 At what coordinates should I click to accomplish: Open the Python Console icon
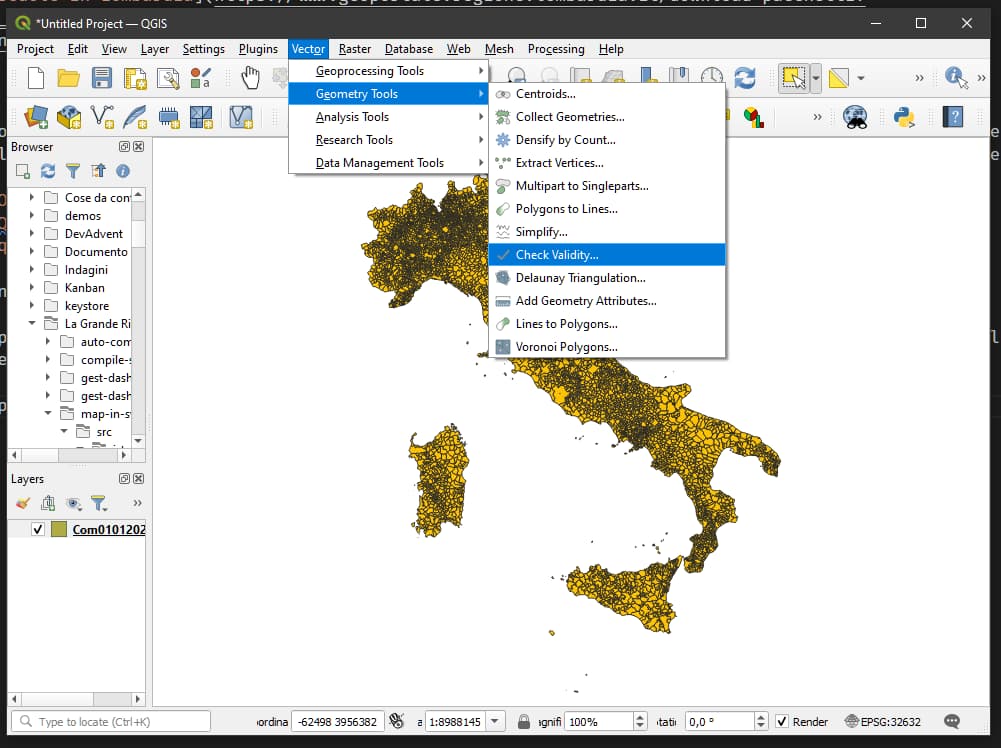905,117
